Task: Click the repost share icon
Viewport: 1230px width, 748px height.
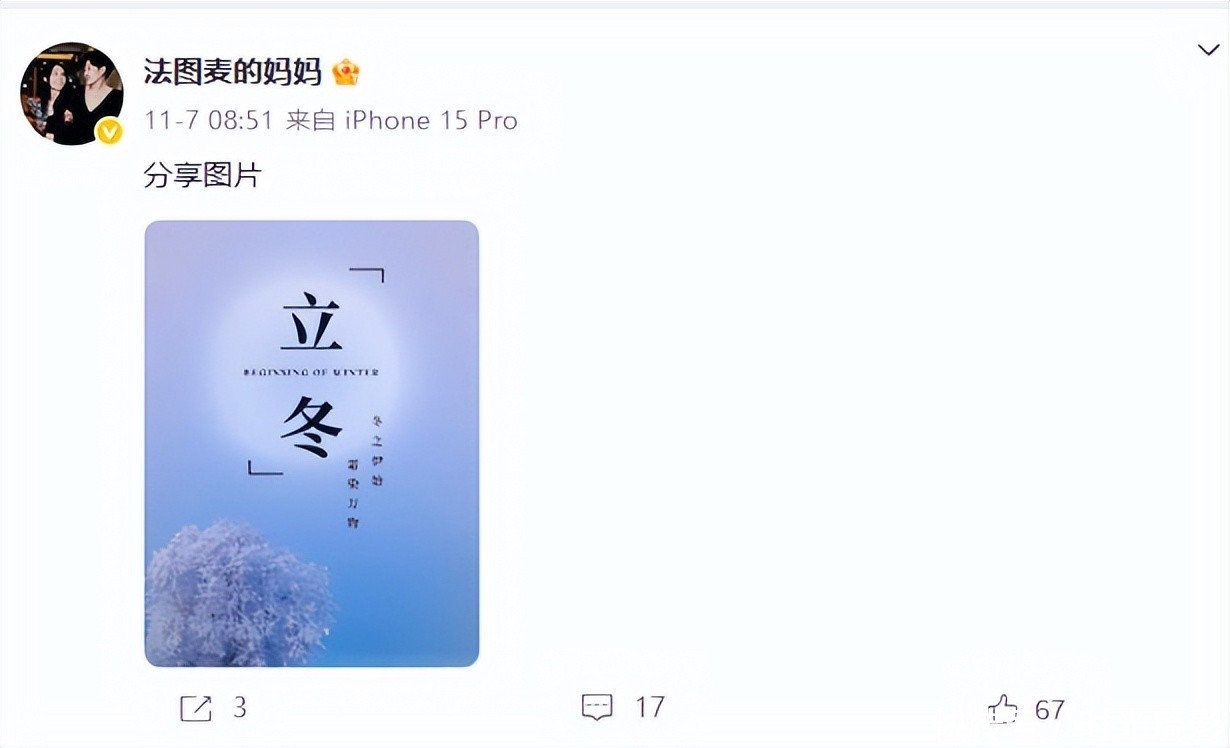Action: click(196, 709)
